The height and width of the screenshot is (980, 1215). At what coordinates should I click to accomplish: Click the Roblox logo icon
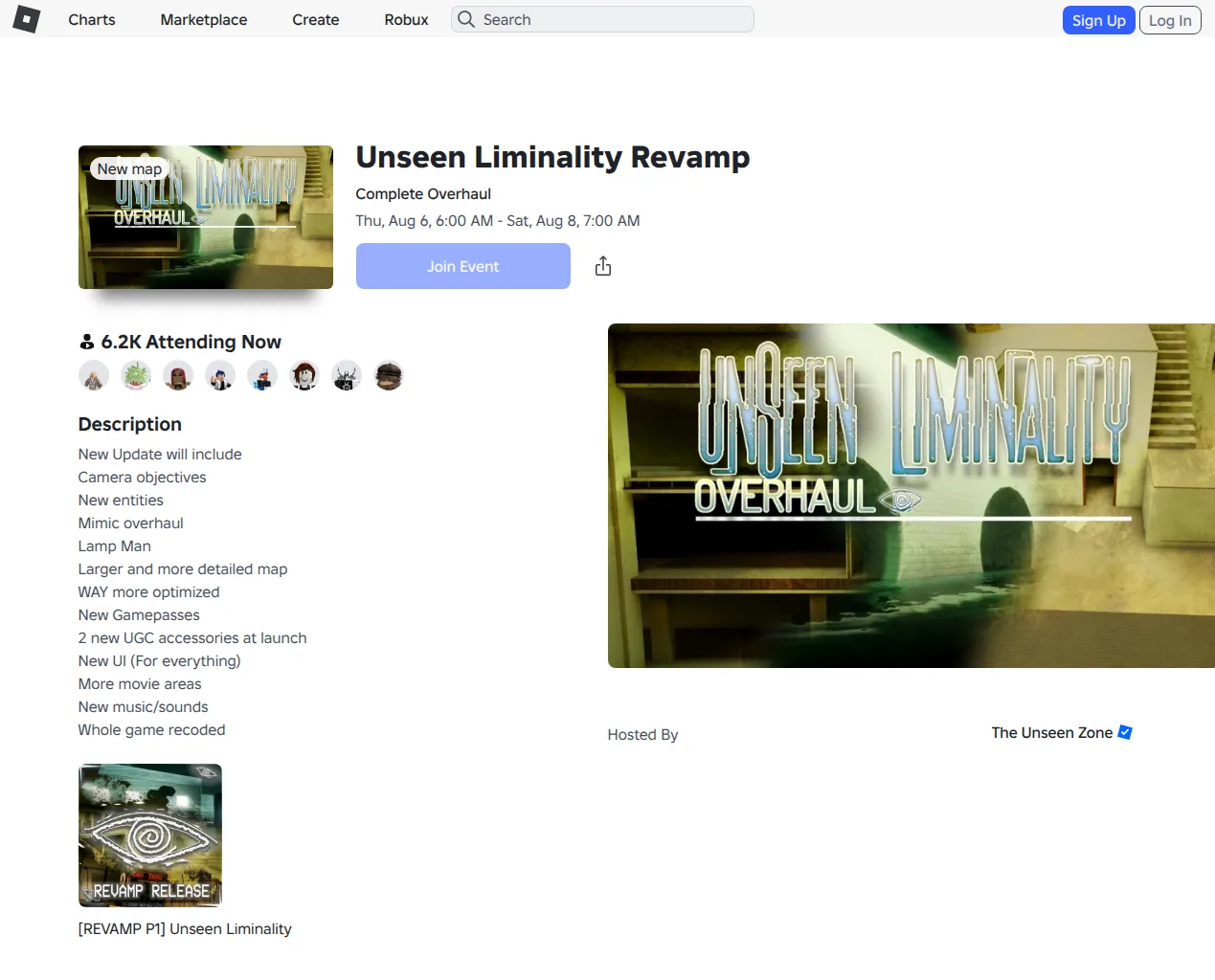pos(26,19)
